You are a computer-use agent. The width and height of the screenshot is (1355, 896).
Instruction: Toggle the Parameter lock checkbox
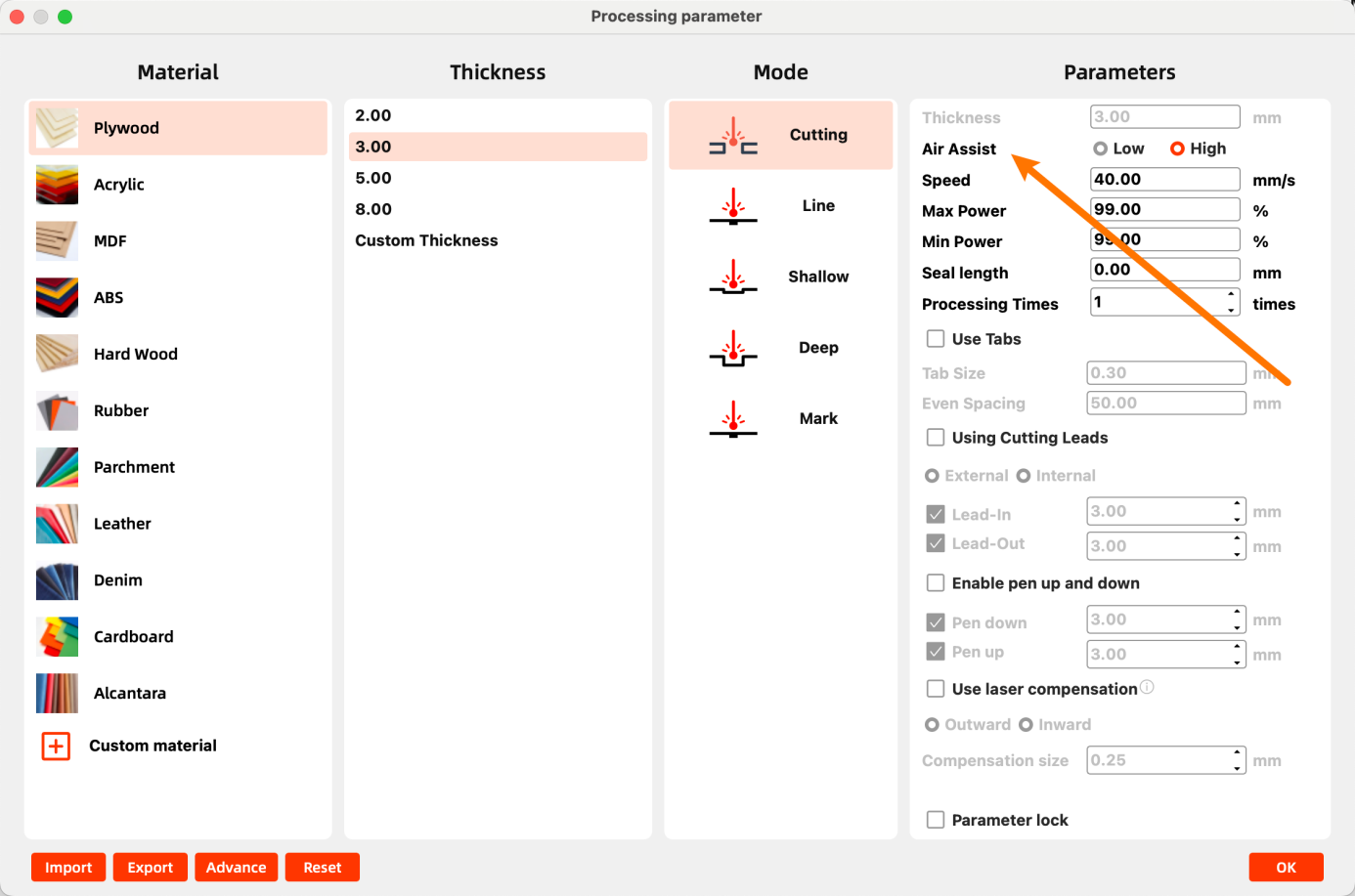pos(936,820)
